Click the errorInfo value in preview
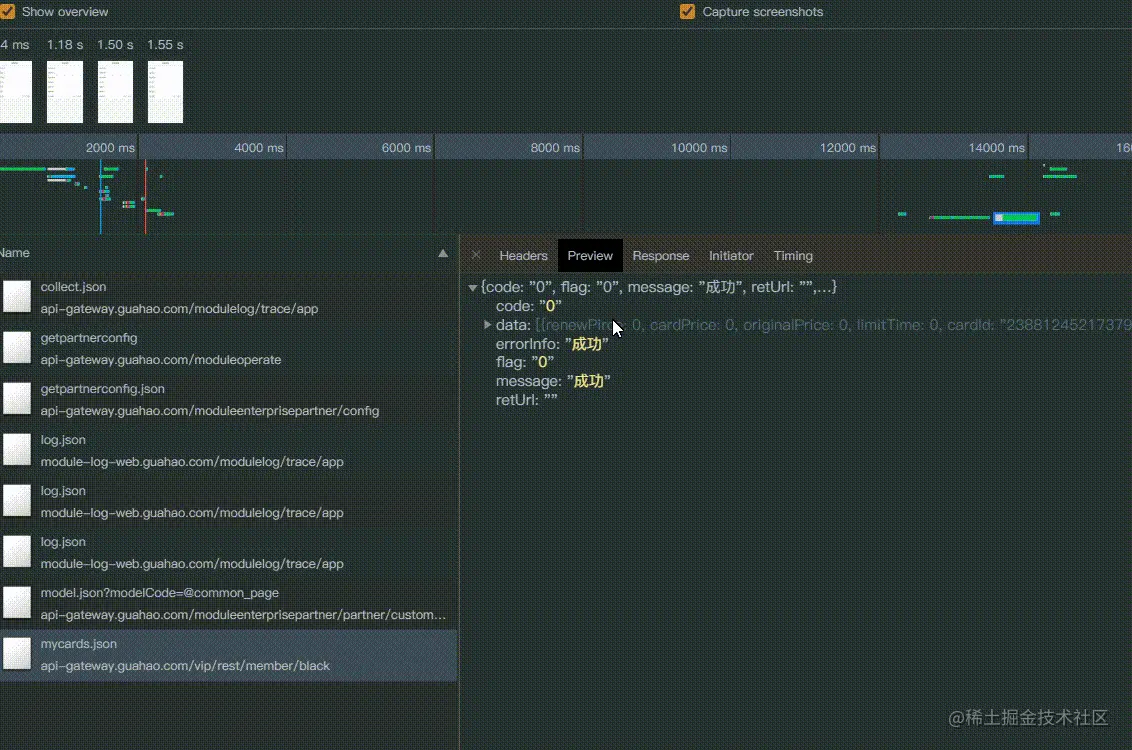 click(x=587, y=344)
